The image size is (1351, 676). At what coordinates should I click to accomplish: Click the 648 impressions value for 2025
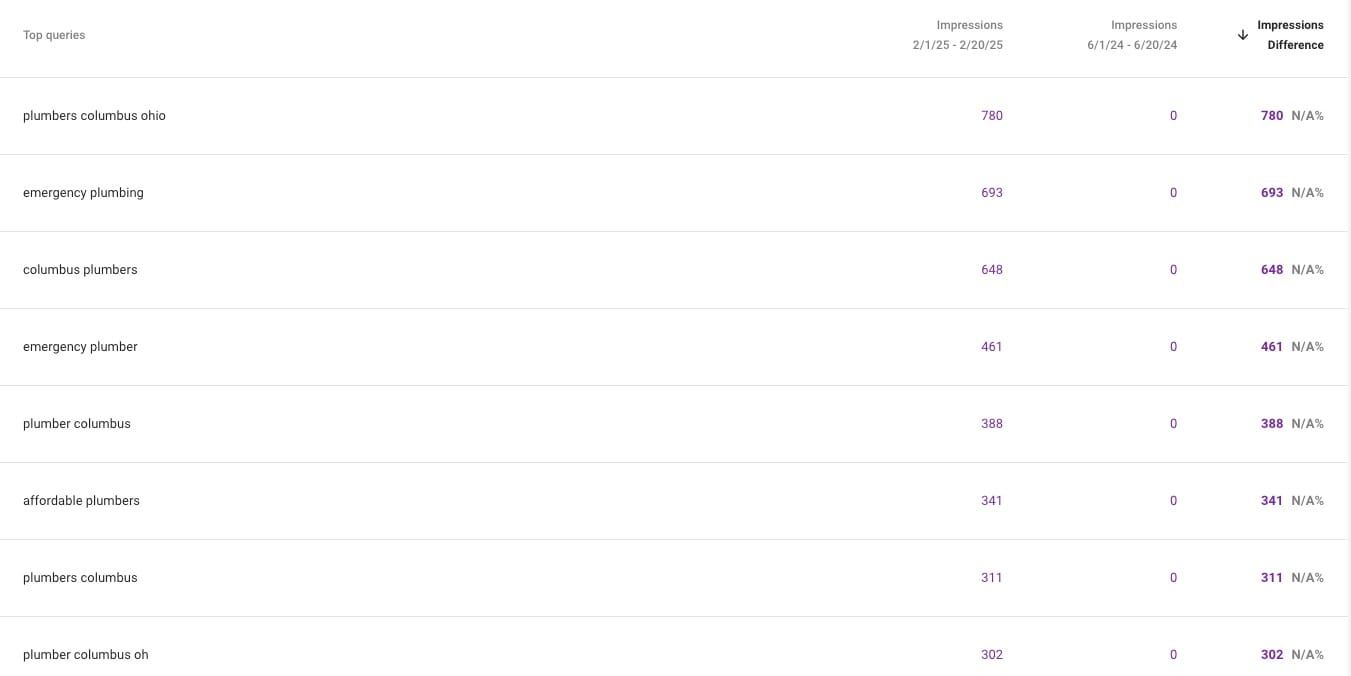(991, 270)
